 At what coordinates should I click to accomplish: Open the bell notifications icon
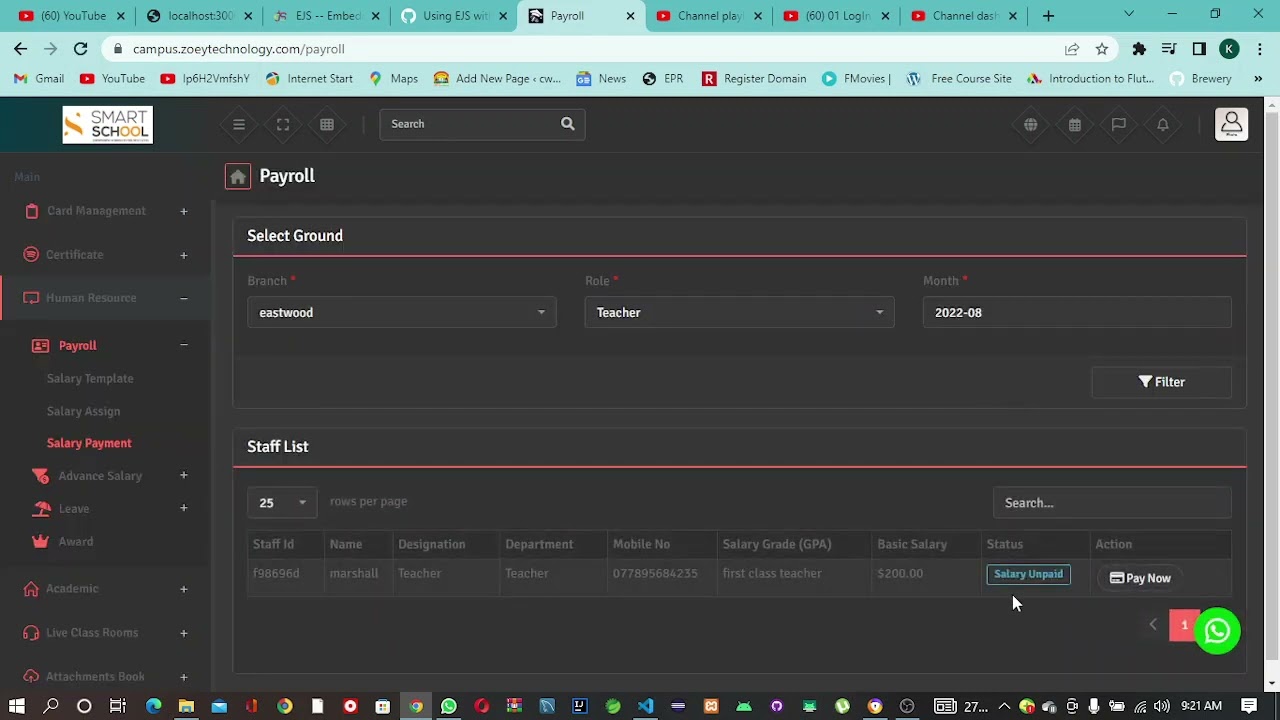[1162, 125]
